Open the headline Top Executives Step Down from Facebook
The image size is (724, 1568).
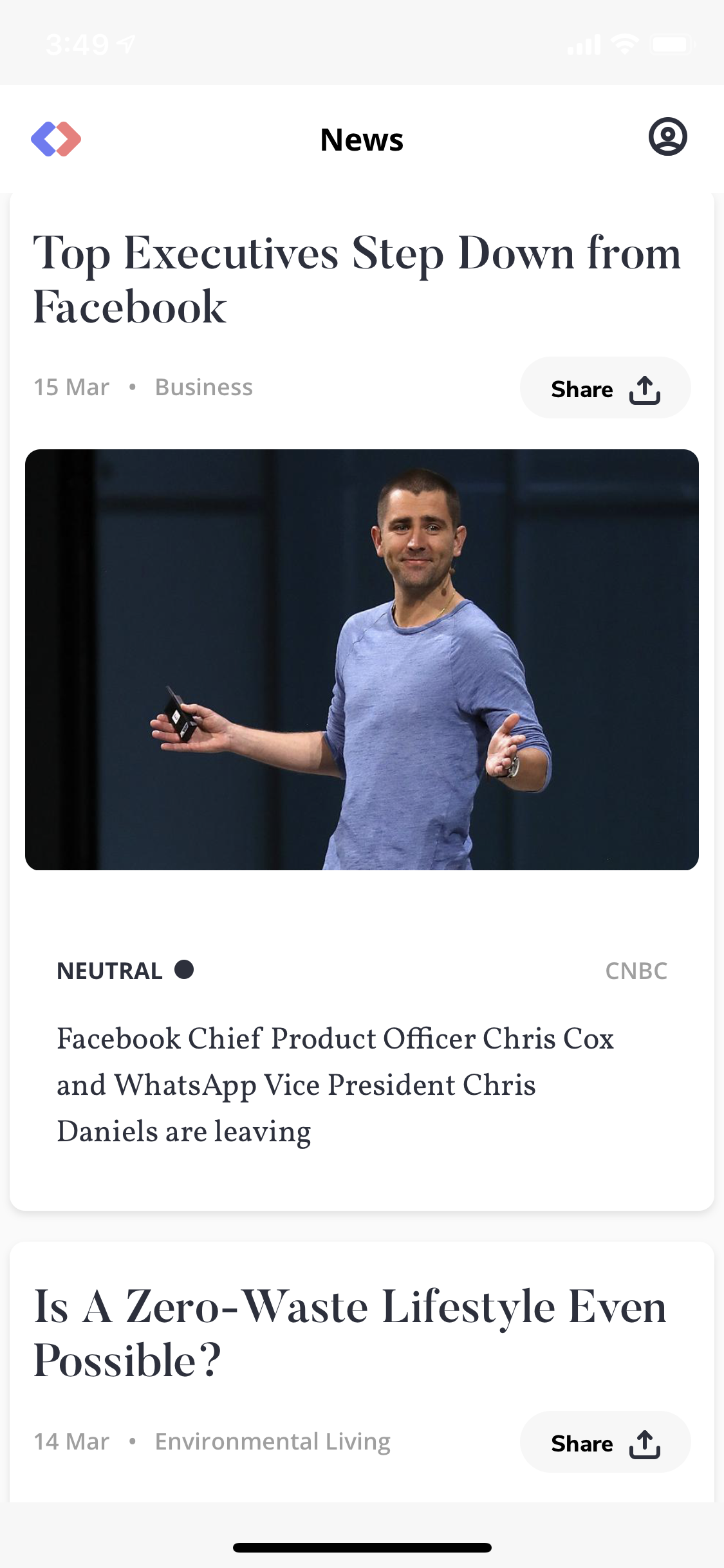click(357, 279)
